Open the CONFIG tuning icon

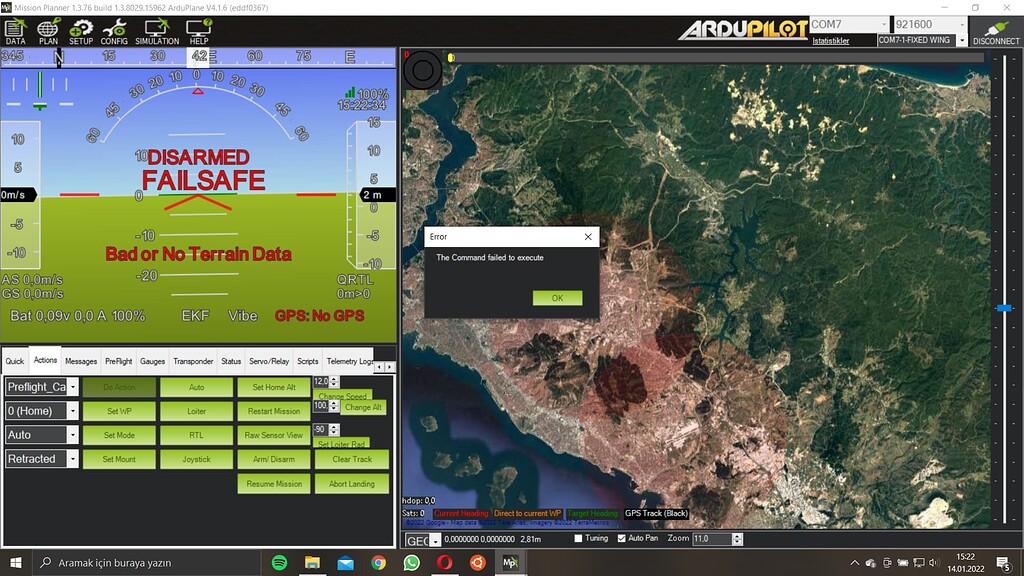pos(114,31)
